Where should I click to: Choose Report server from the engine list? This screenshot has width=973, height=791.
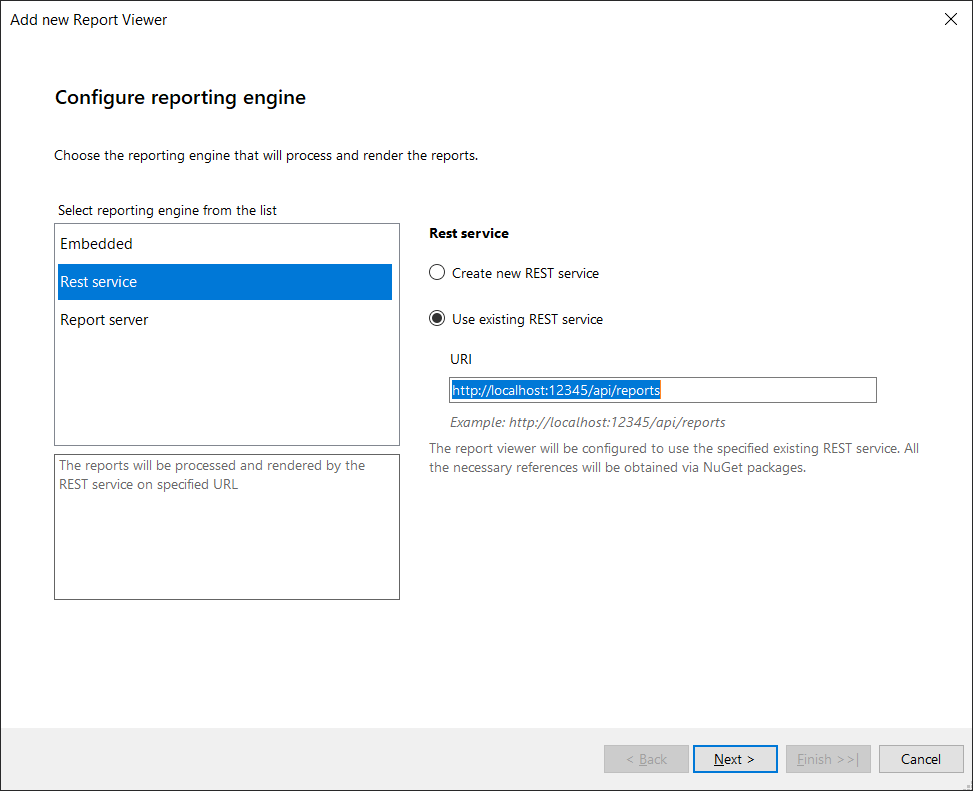coord(225,320)
